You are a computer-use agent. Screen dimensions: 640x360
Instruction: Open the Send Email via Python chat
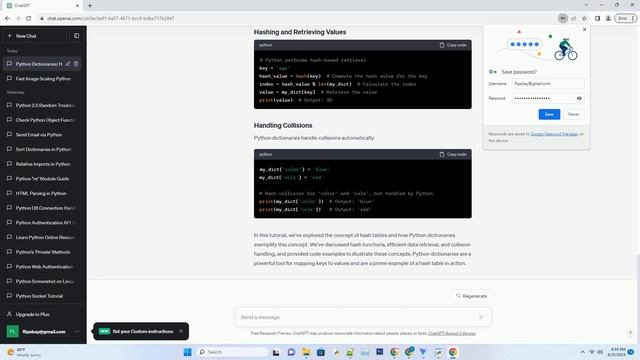[x=43, y=135]
